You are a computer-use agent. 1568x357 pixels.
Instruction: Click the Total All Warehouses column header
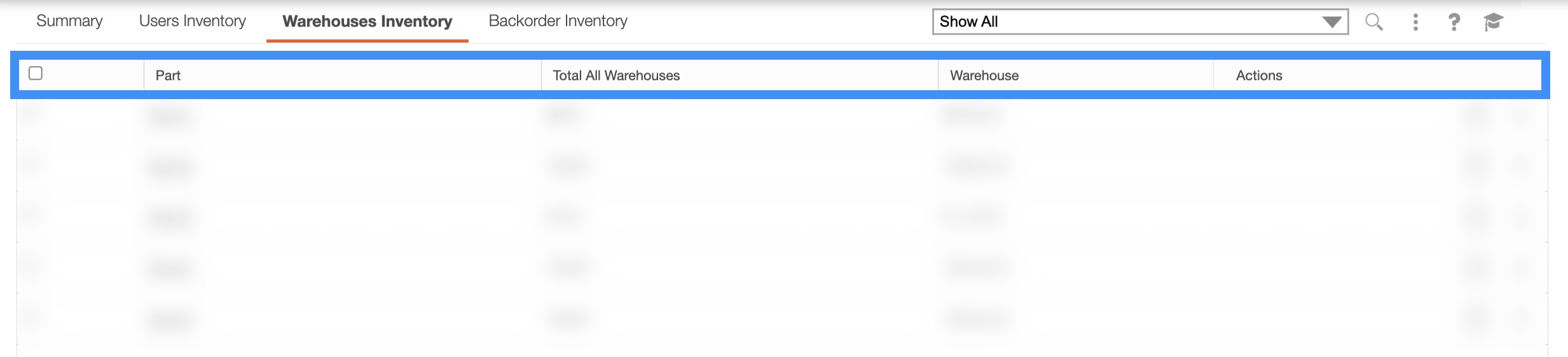coord(616,76)
